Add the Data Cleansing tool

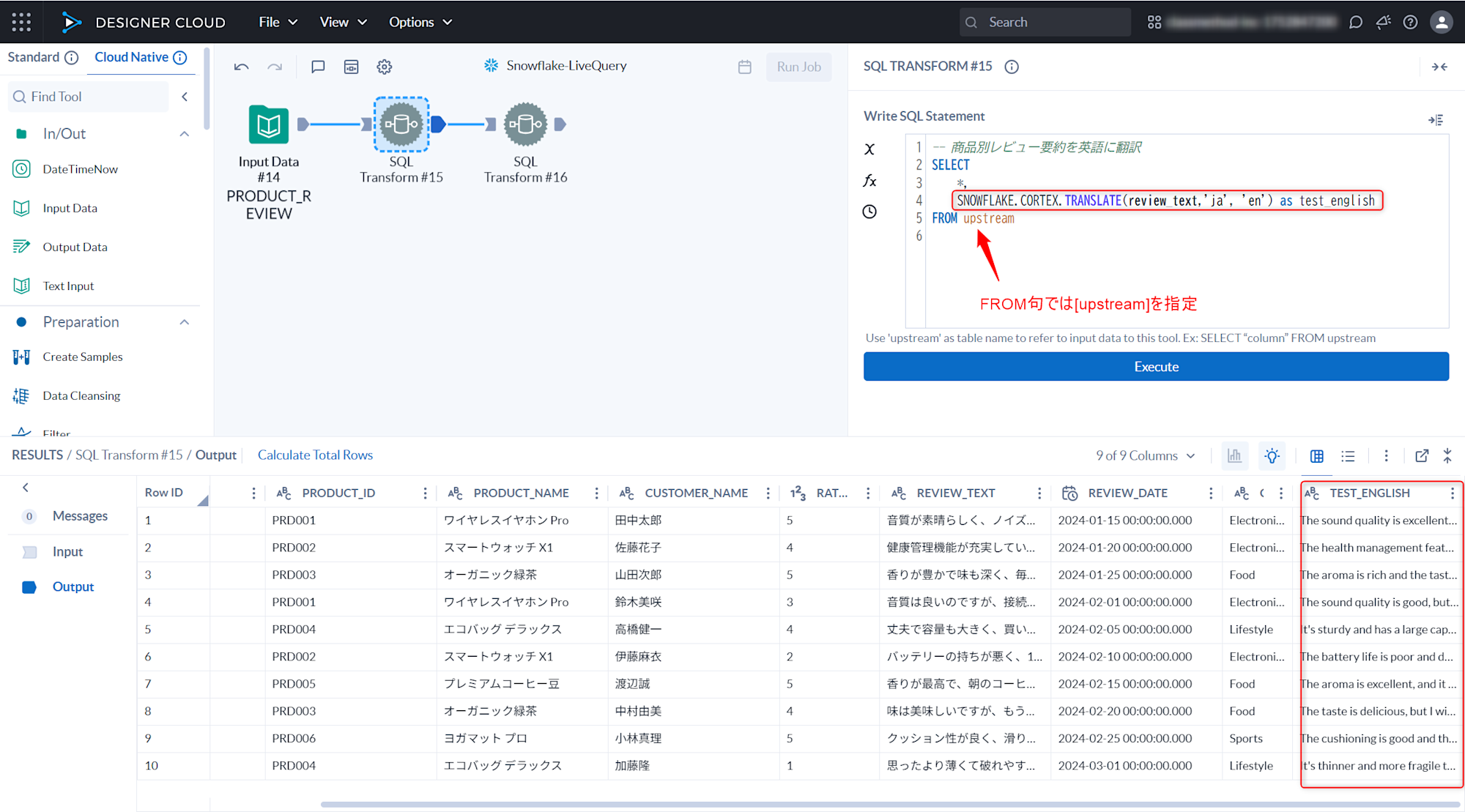tap(81, 396)
